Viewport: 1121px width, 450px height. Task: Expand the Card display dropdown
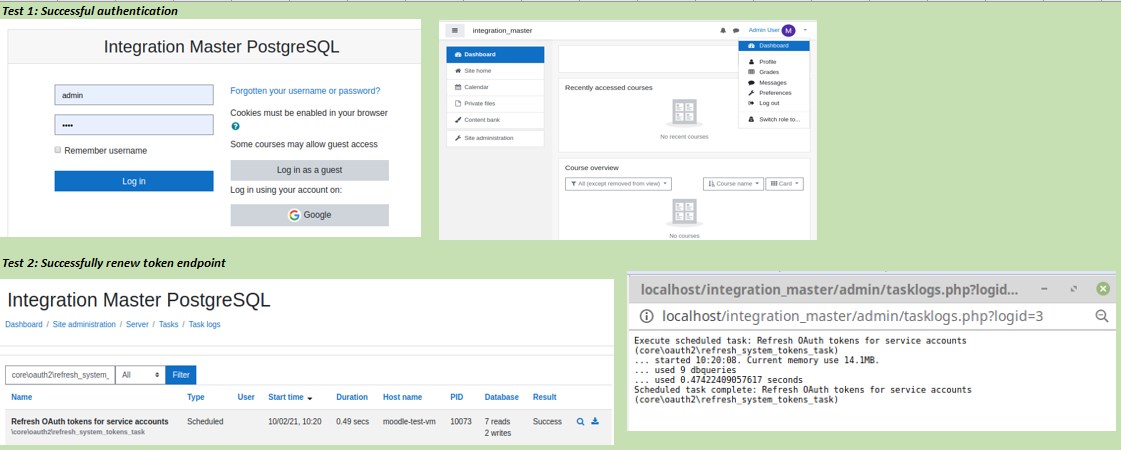pos(784,184)
